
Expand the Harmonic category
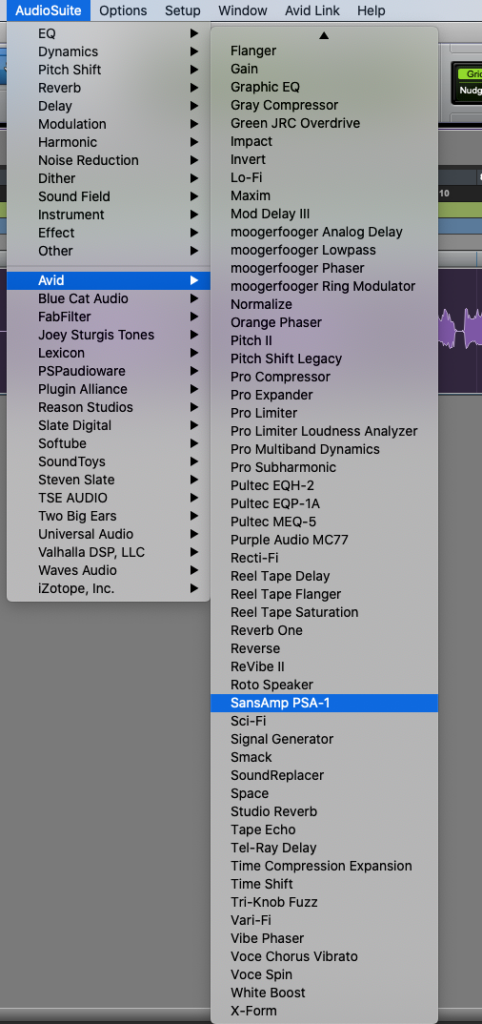(108, 142)
